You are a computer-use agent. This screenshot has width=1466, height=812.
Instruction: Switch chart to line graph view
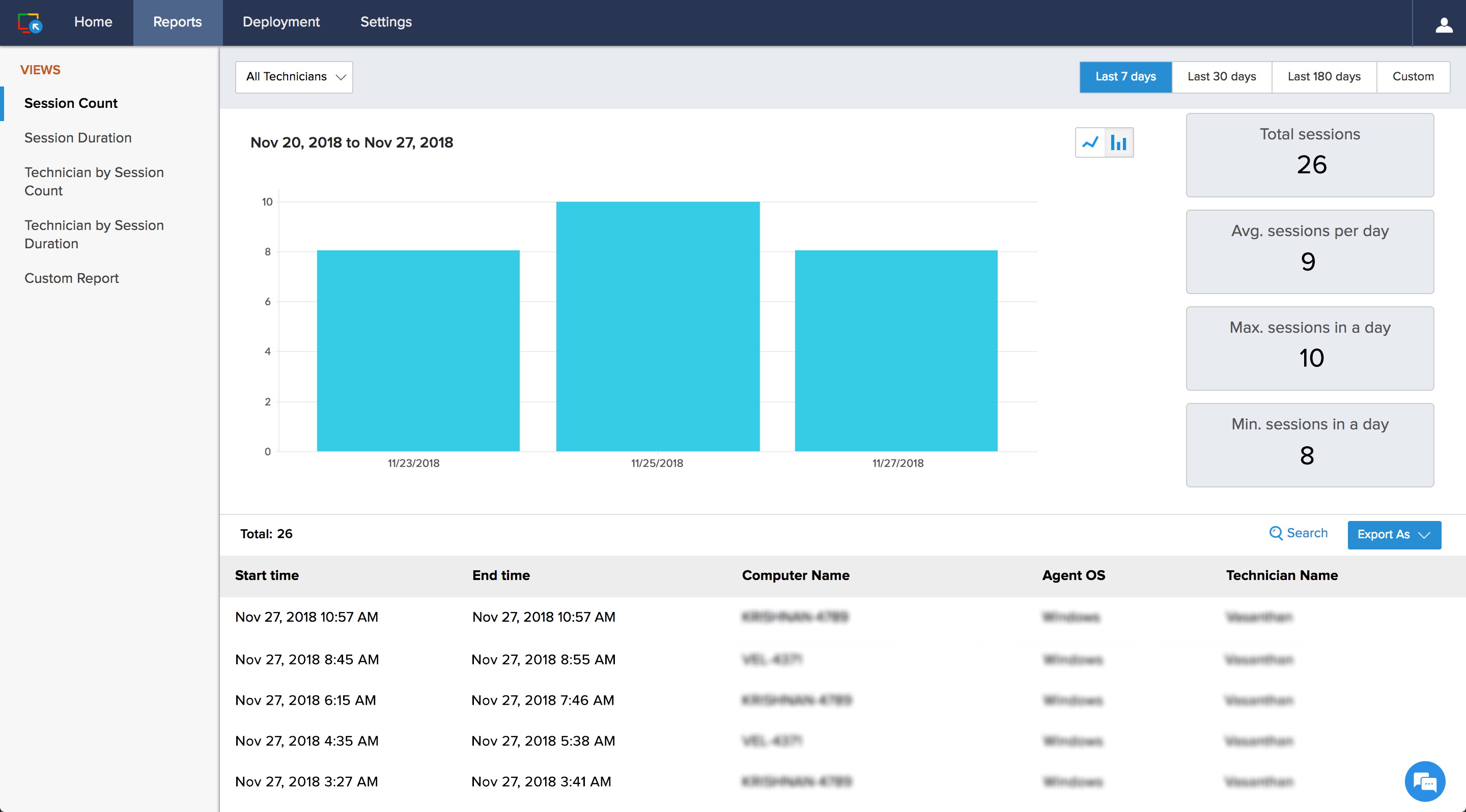click(1089, 143)
